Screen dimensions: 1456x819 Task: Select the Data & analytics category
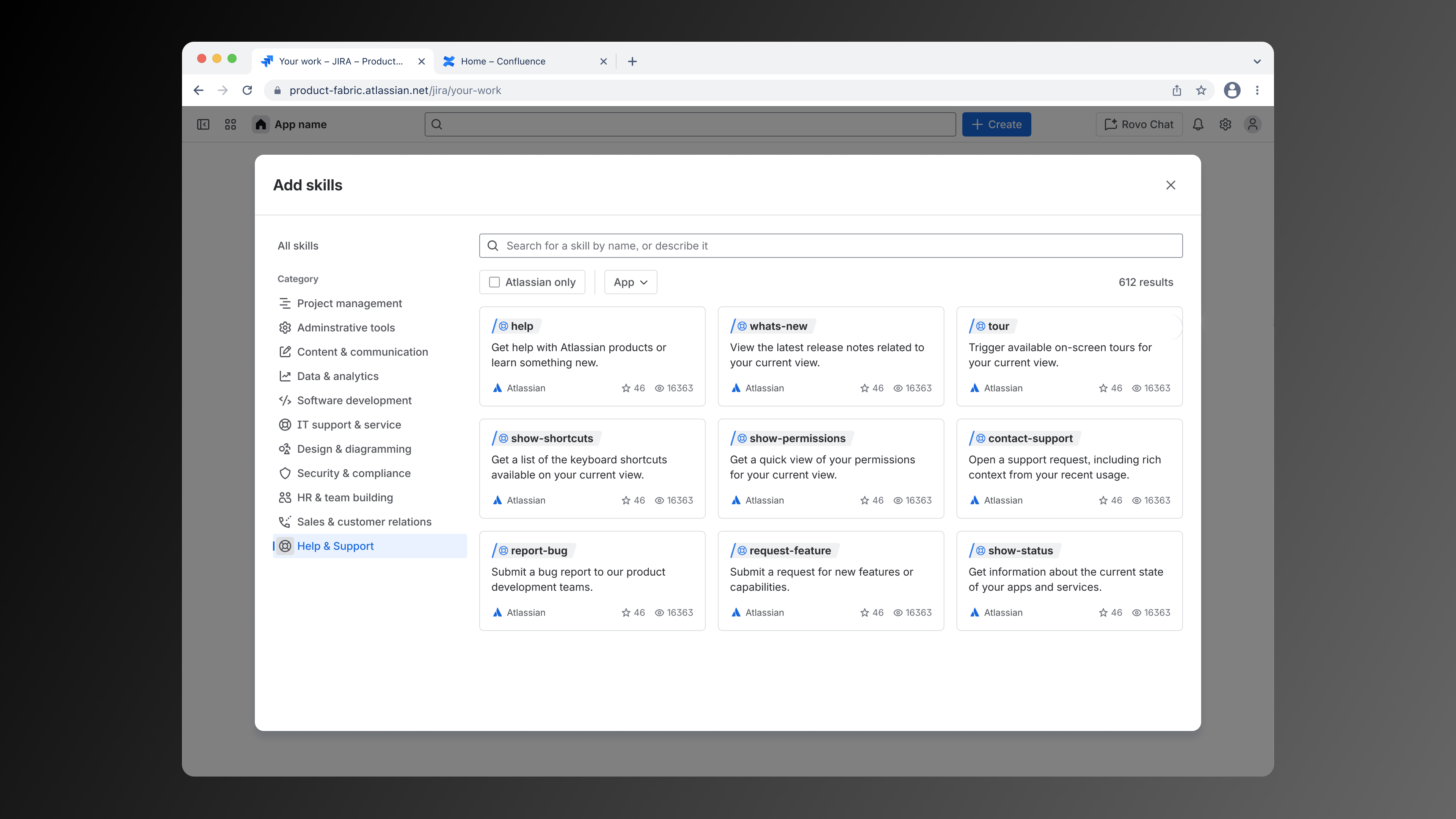[337, 376]
